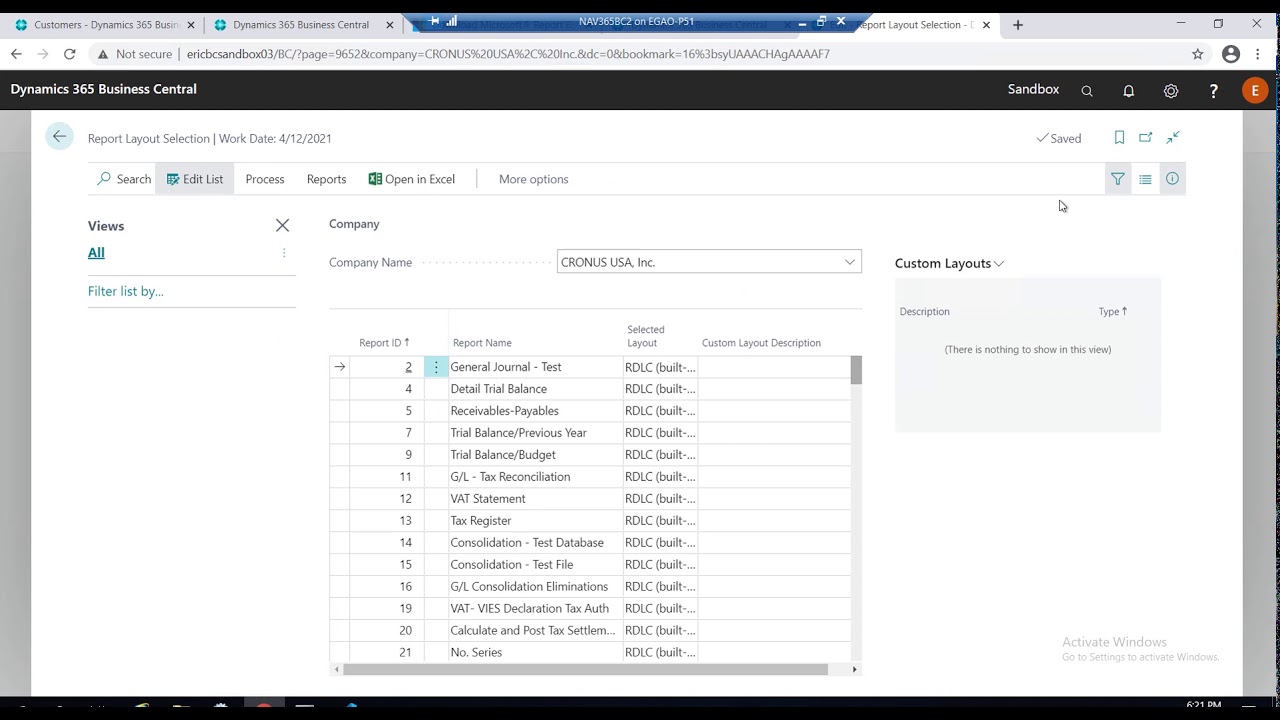Open report ID 2 link
The height and width of the screenshot is (720, 1280).
(x=408, y=367)
